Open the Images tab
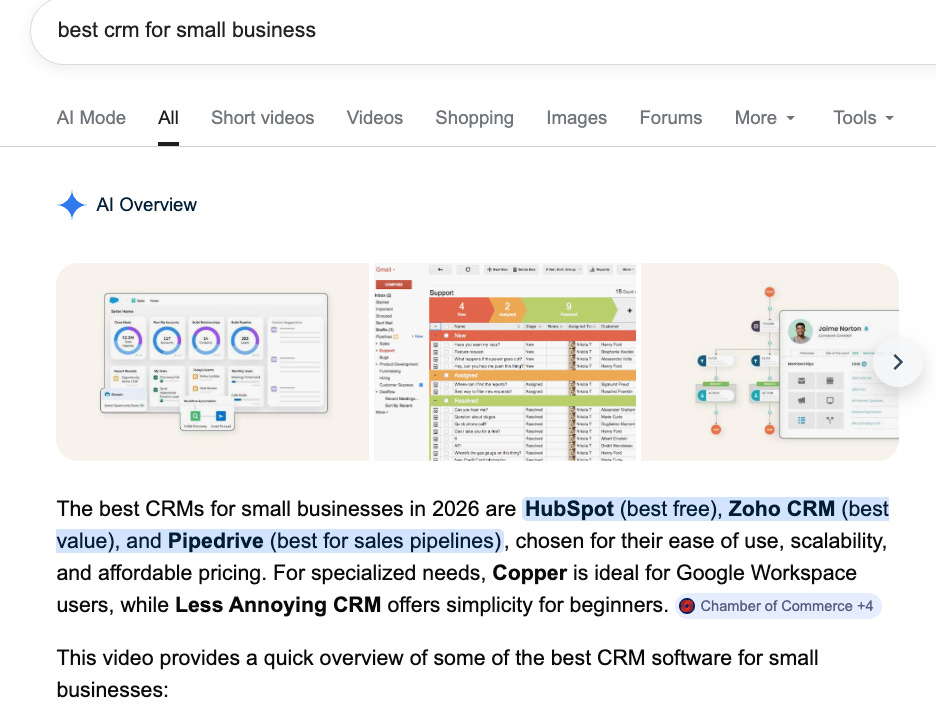The width and height of the screenshot is (936, 716). click(577, 118)
